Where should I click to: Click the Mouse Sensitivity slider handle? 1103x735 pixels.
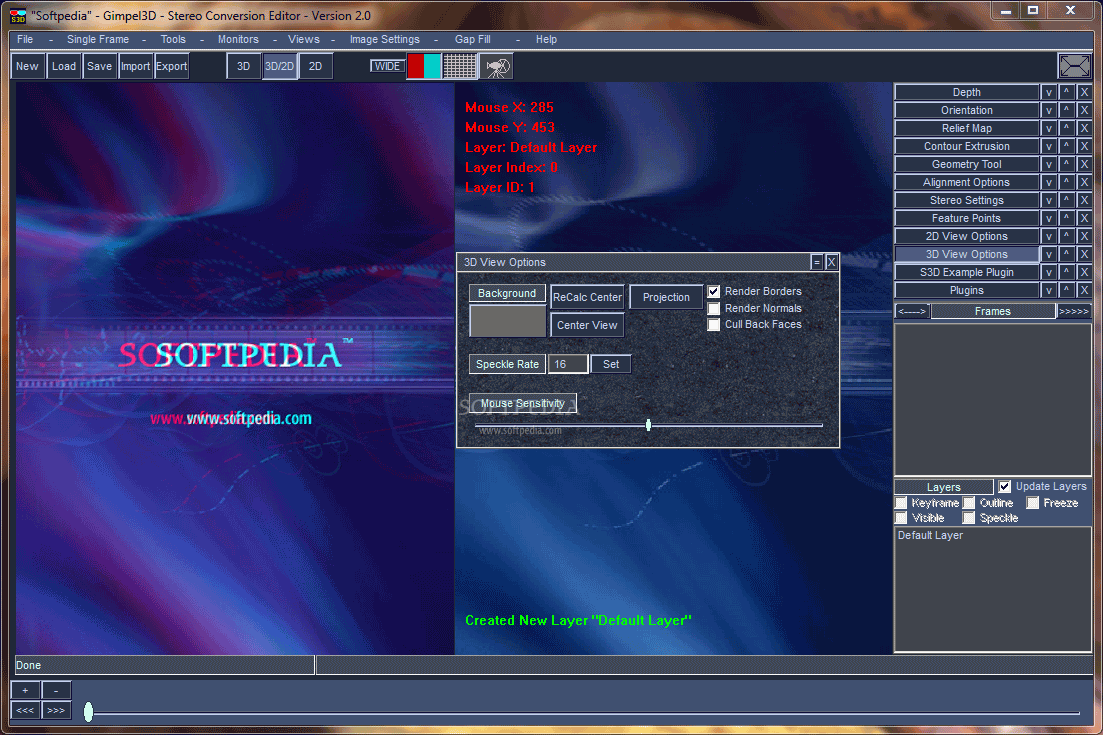(648, 425)
